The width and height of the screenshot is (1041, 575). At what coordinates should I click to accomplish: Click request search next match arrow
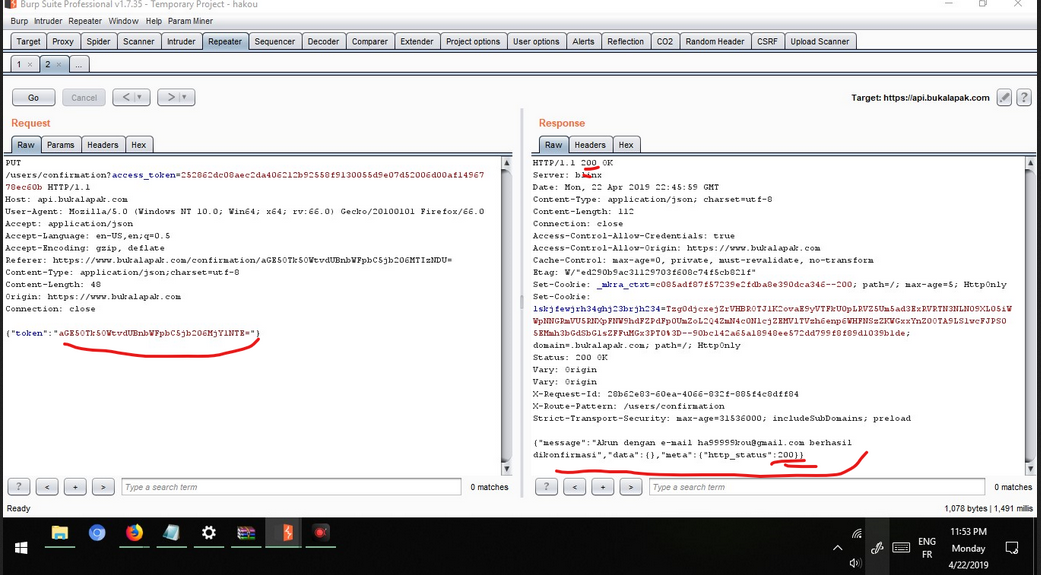tap(103, 487)
